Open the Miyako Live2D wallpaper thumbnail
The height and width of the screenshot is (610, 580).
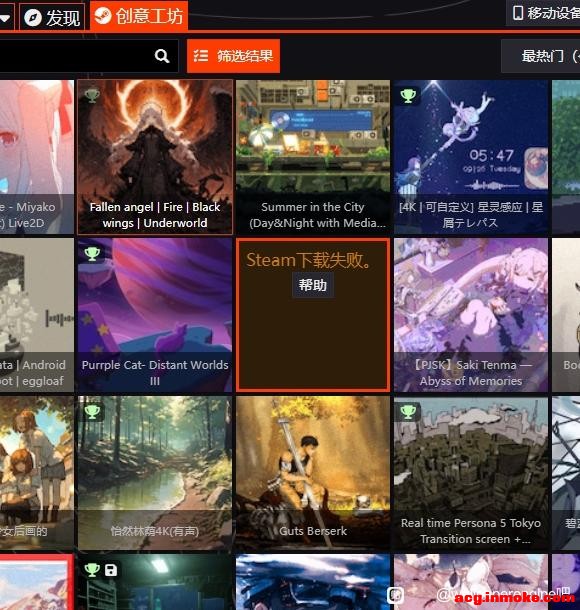(37, 157)
